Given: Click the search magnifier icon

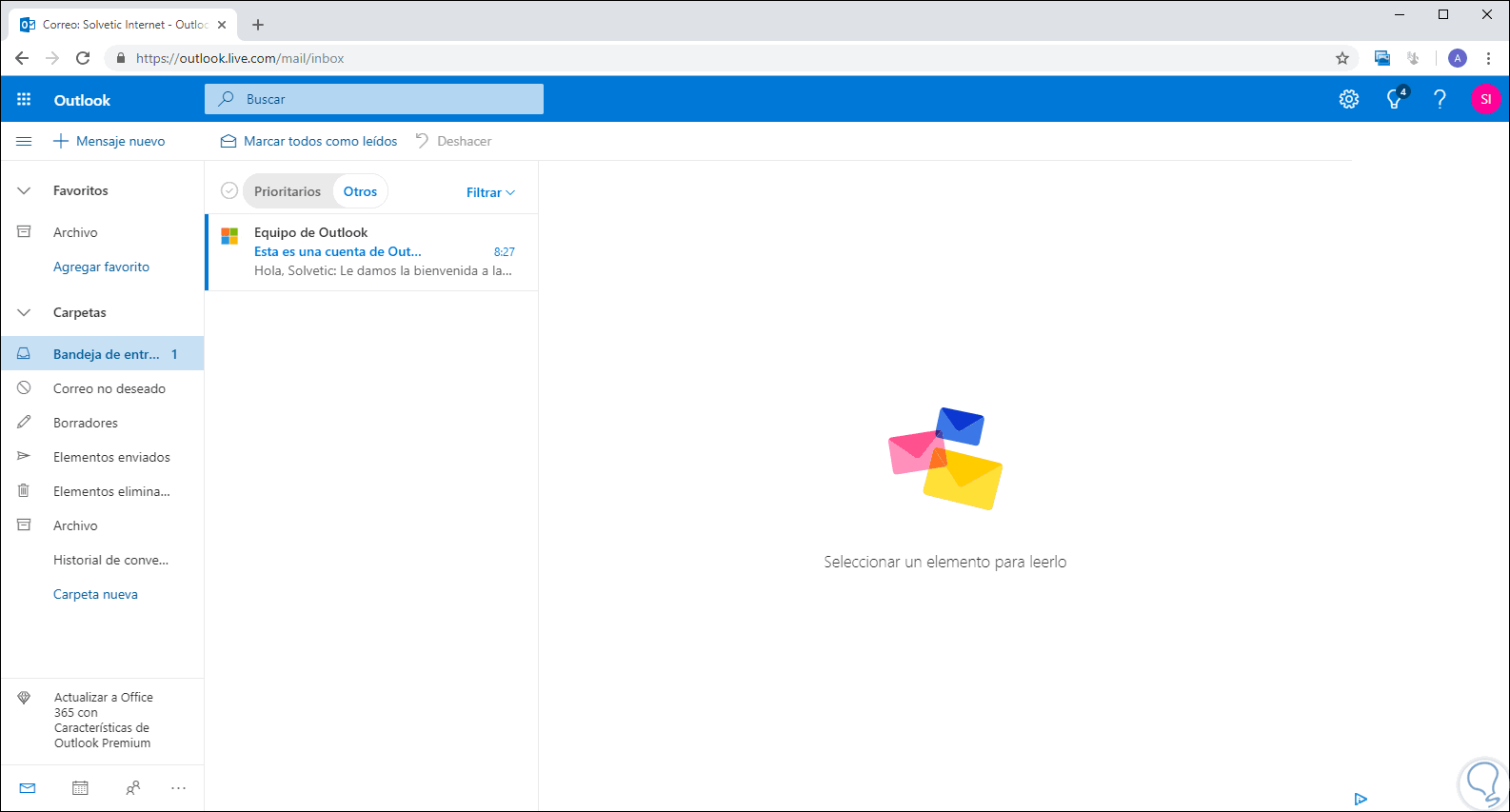Looking at the screenshot, I should tap(227, 99).
